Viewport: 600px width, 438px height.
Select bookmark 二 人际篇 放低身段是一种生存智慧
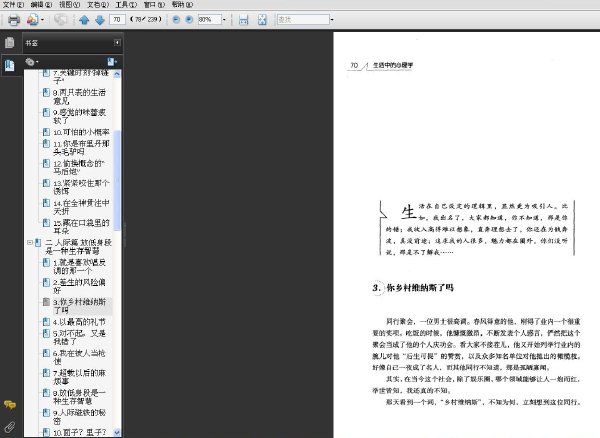[x=78, y=247]
